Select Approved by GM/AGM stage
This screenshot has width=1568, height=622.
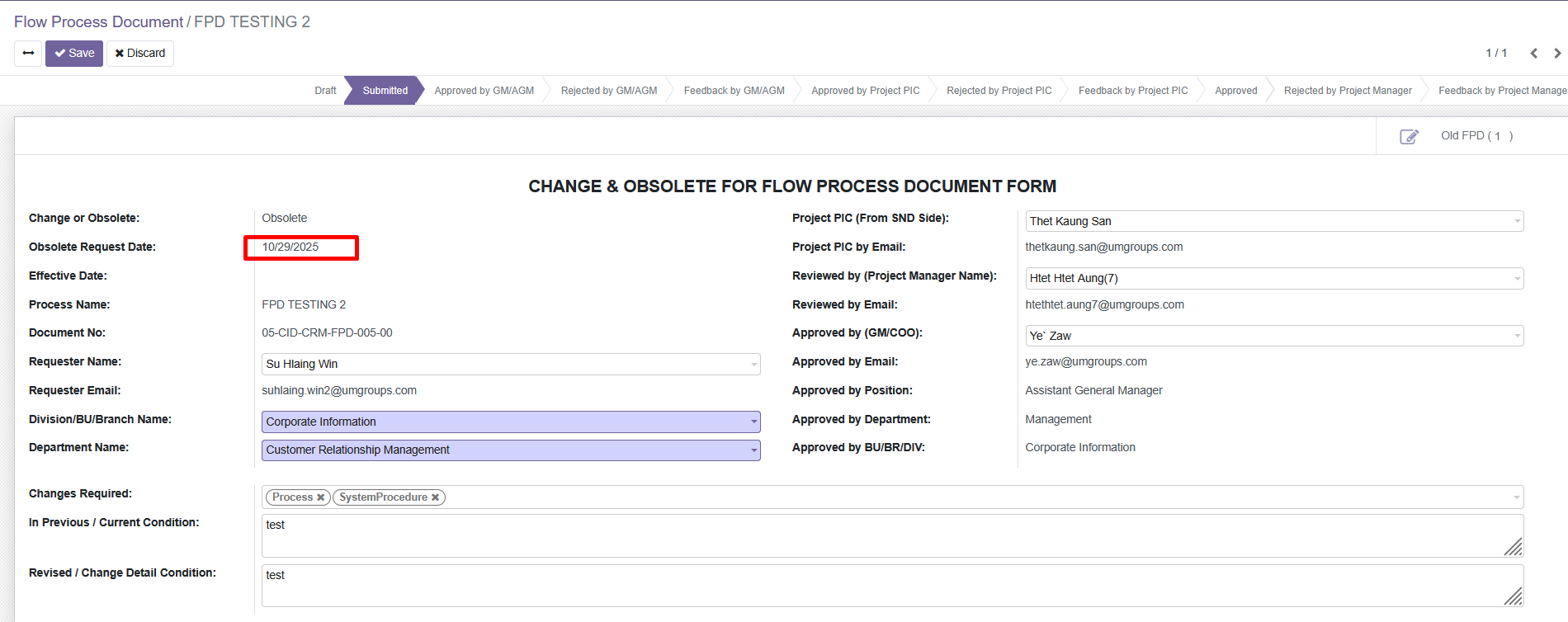tap(484, 91)
